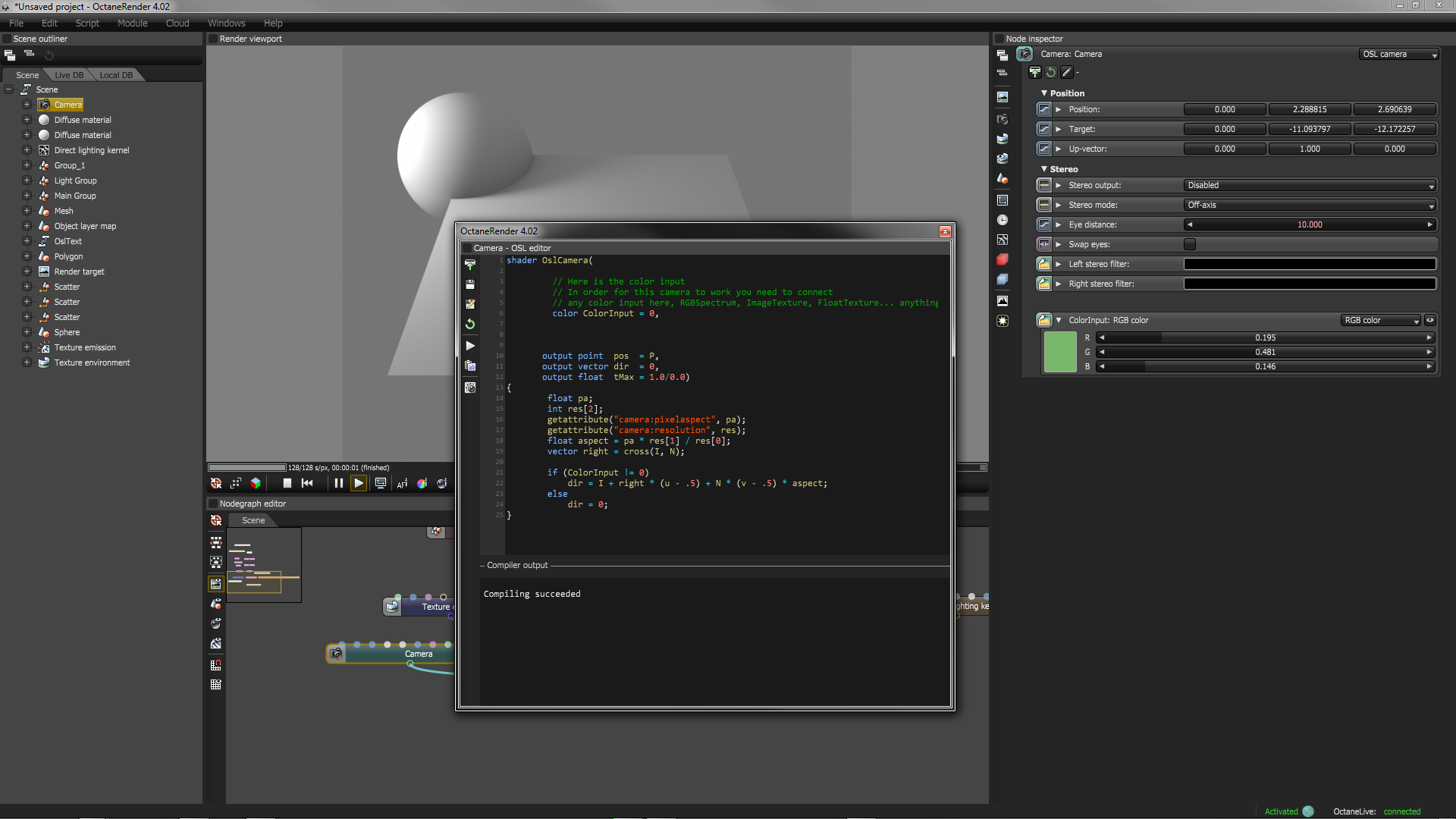
Task: Select Render target in scene outliner
Action: (79, 271)
